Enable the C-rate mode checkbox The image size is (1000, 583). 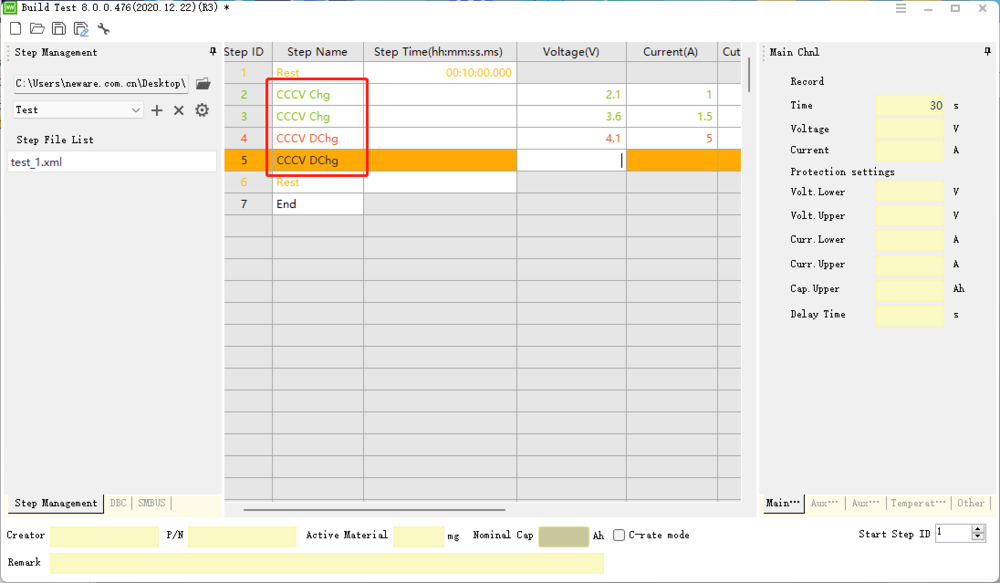(x=620, y=535)
